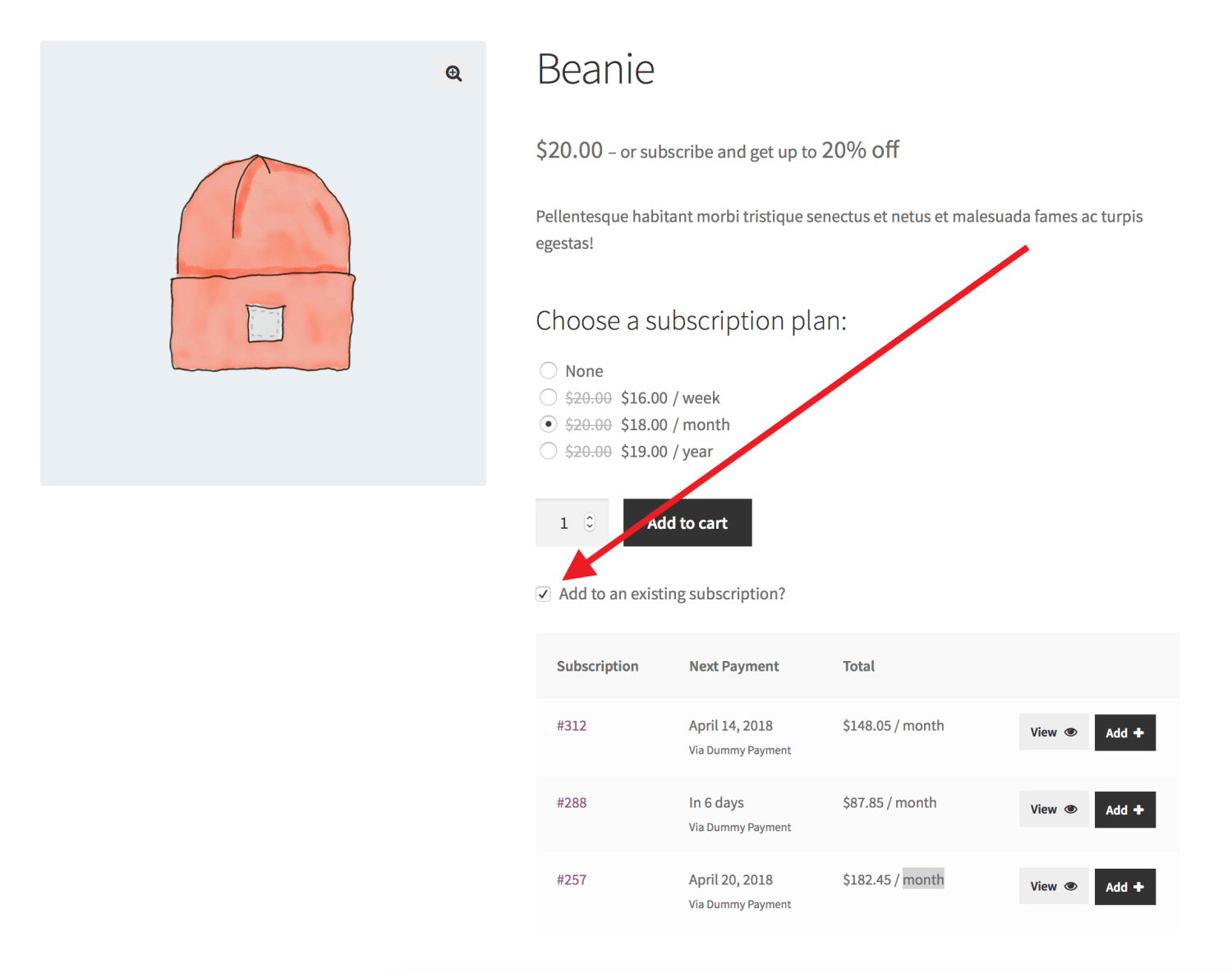Click the magnifier zoom icon on product image
The image size is (1232, 973).
[x=453, y=74]
